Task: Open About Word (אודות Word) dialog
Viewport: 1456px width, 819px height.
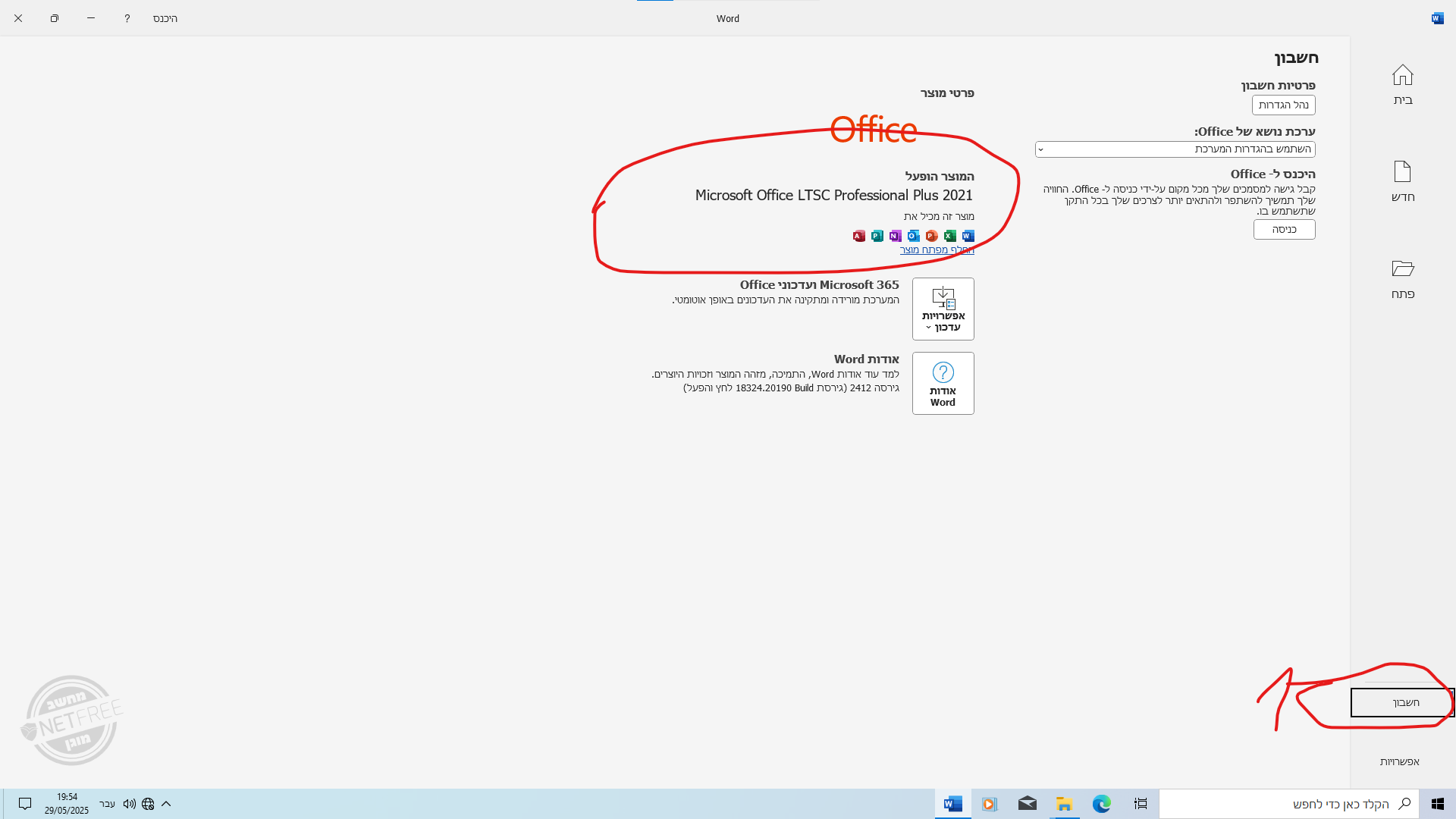Action: pyautogui.click(x=943, y=383)
